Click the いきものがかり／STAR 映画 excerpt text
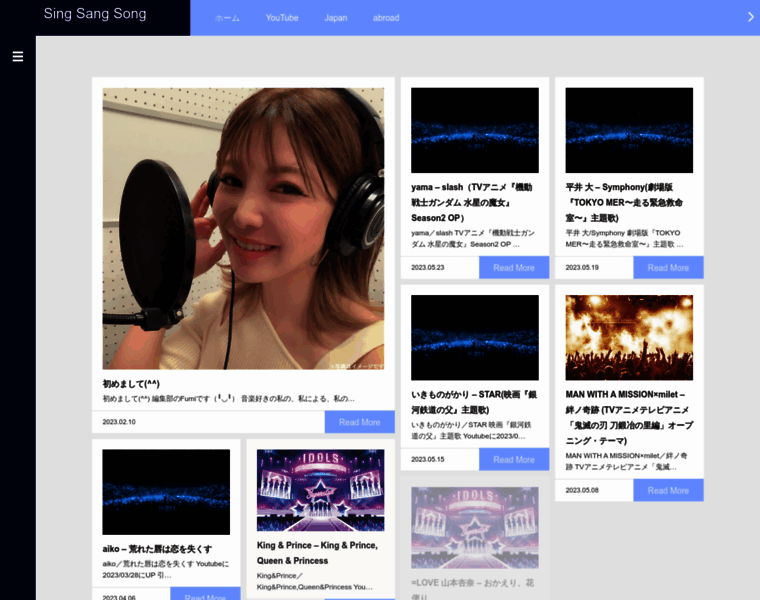760x600 pixels. [471, 430]
